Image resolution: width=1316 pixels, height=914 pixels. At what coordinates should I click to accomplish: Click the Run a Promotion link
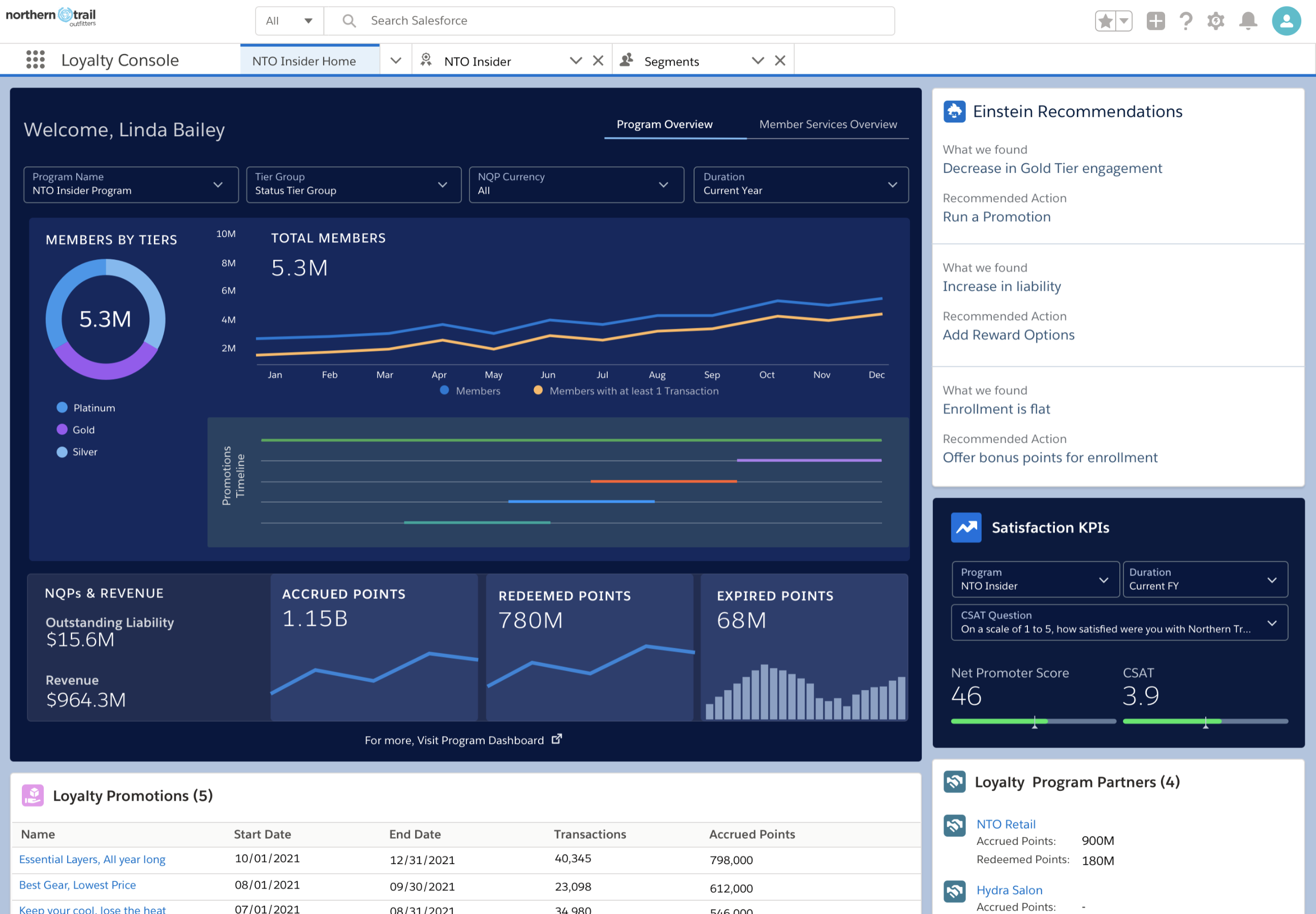(996, 217)
